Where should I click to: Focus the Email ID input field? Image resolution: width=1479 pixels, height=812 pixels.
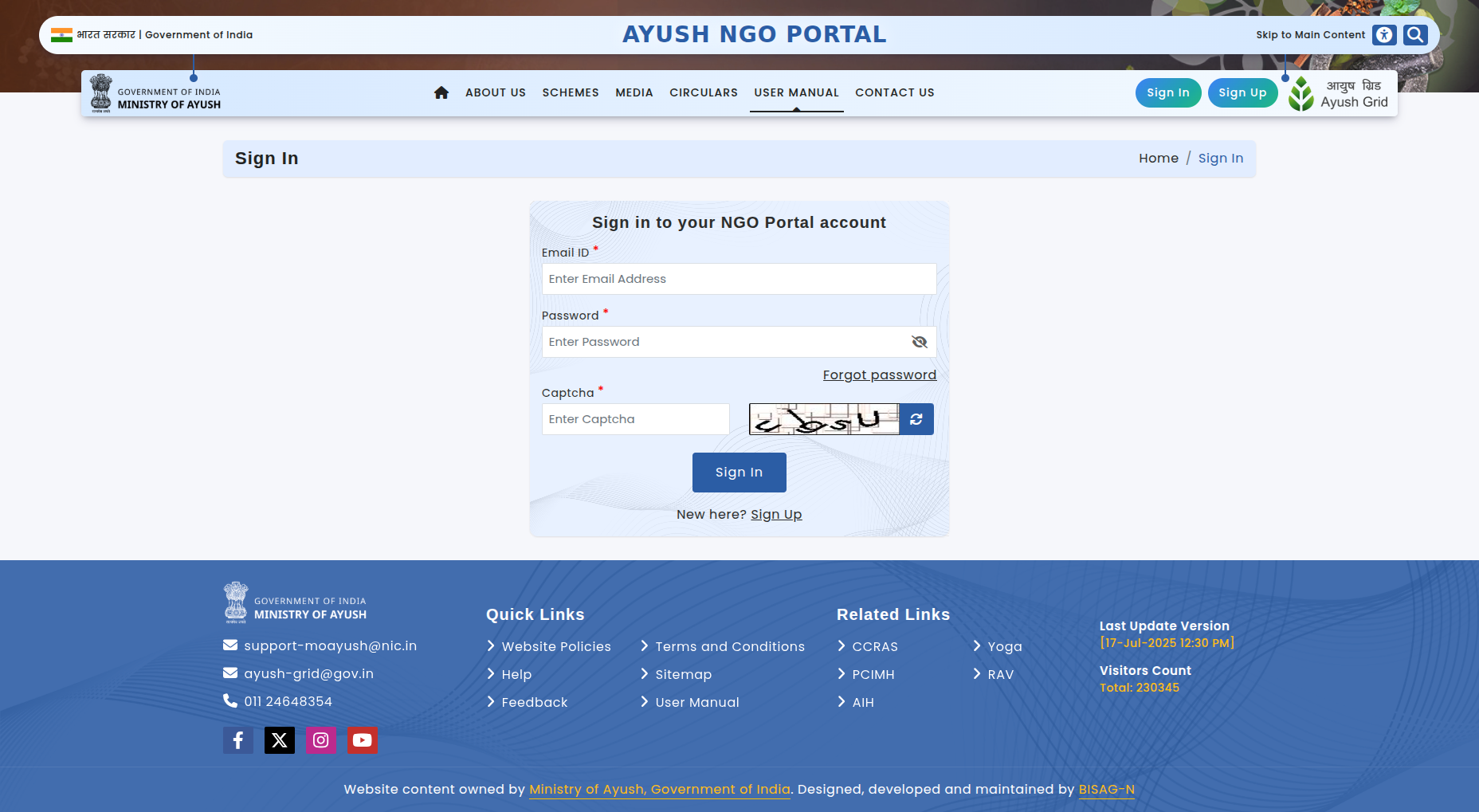(739, 279)
